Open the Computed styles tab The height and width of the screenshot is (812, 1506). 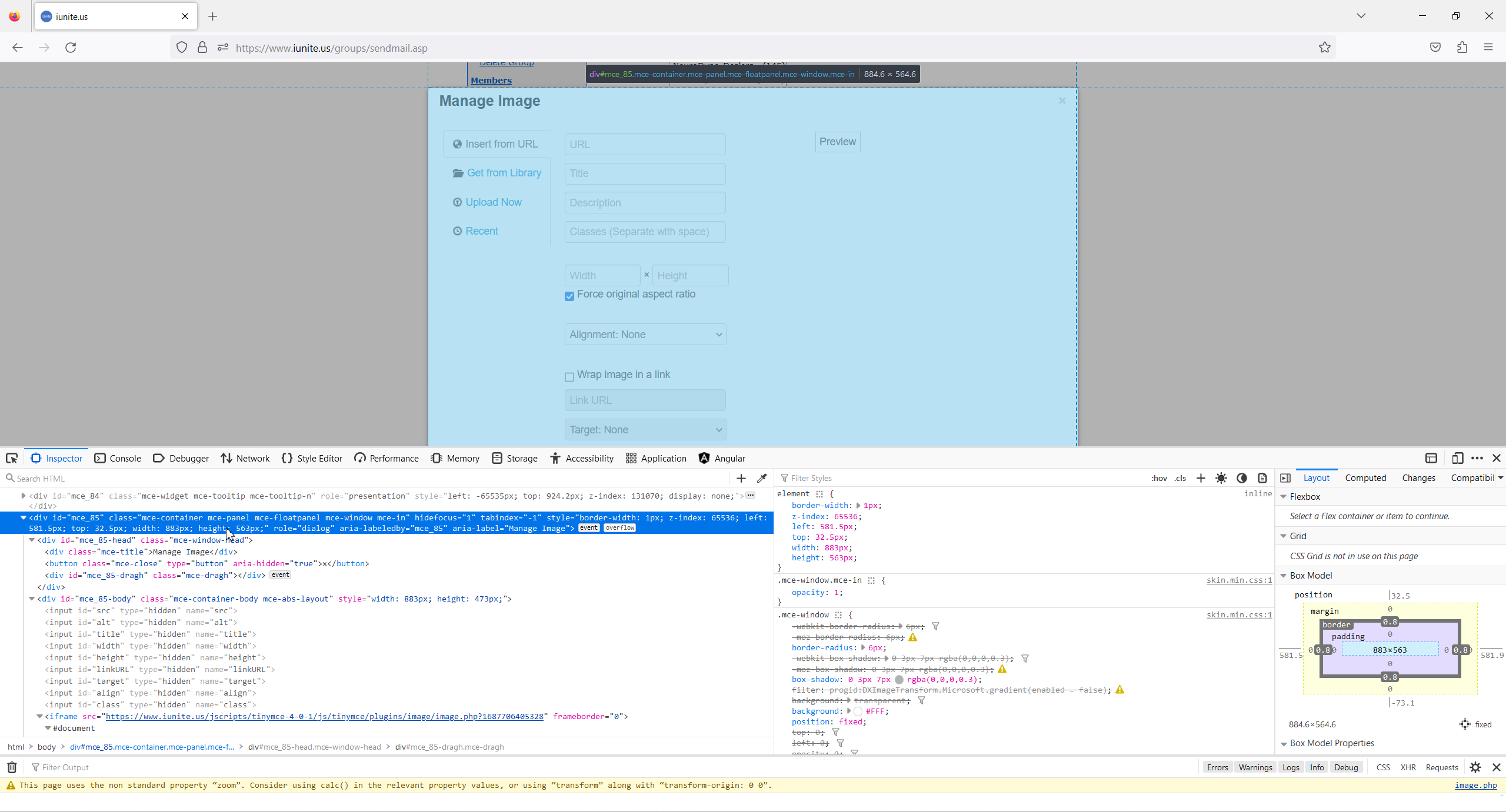[x=1365, y=478]
